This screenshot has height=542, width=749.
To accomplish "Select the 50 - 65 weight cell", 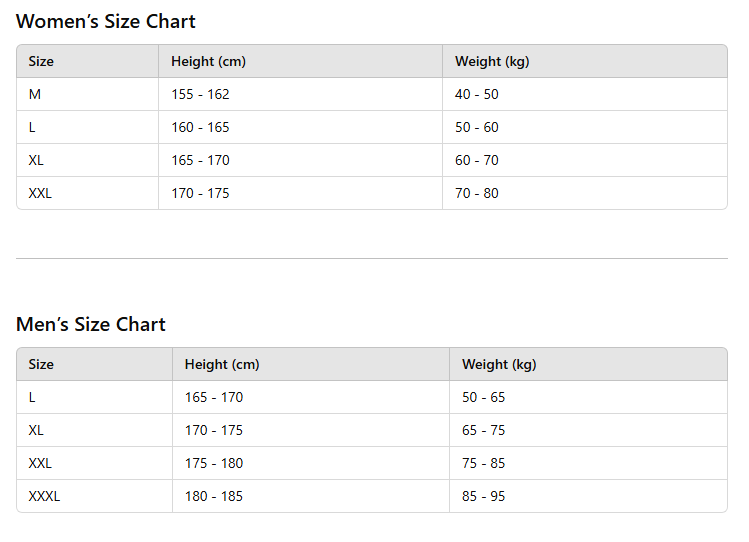I will [x=484, y=397].
